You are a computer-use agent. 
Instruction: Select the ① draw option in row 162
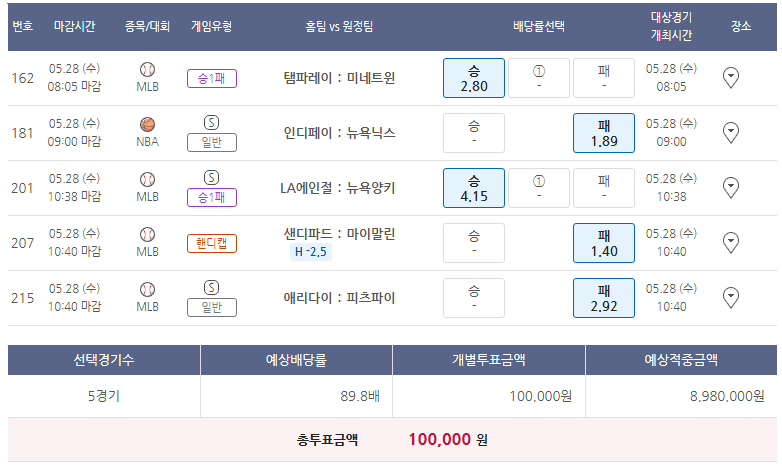539,78
